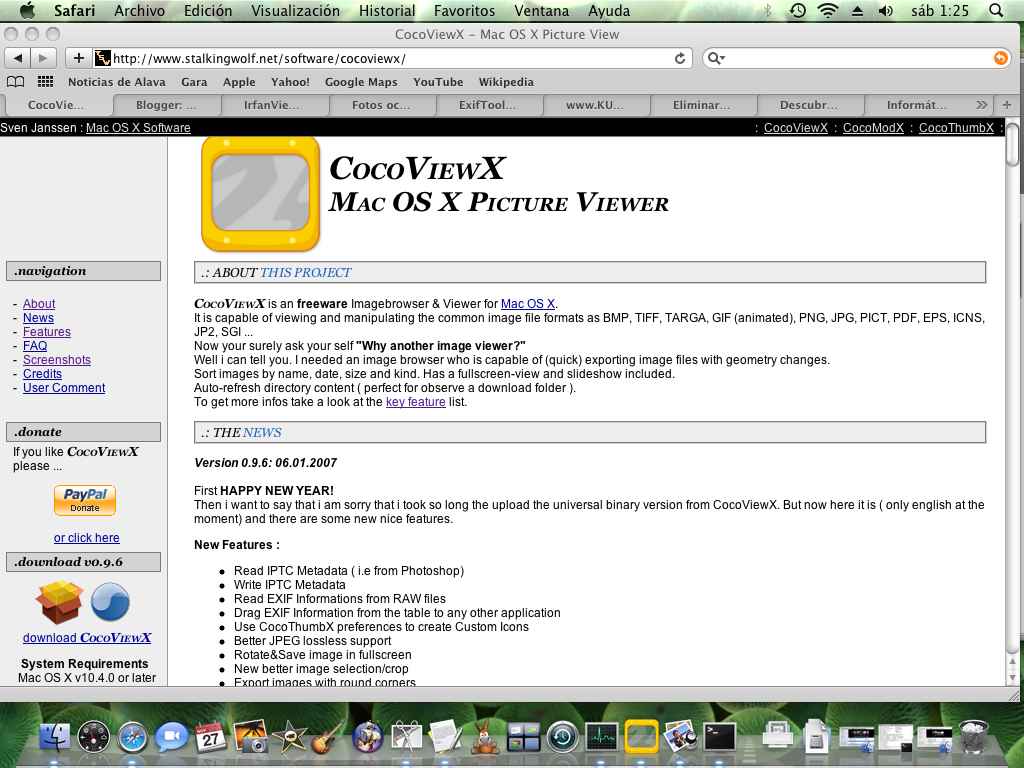Click the search input field

pyautogui.click(x=859, y=58)
